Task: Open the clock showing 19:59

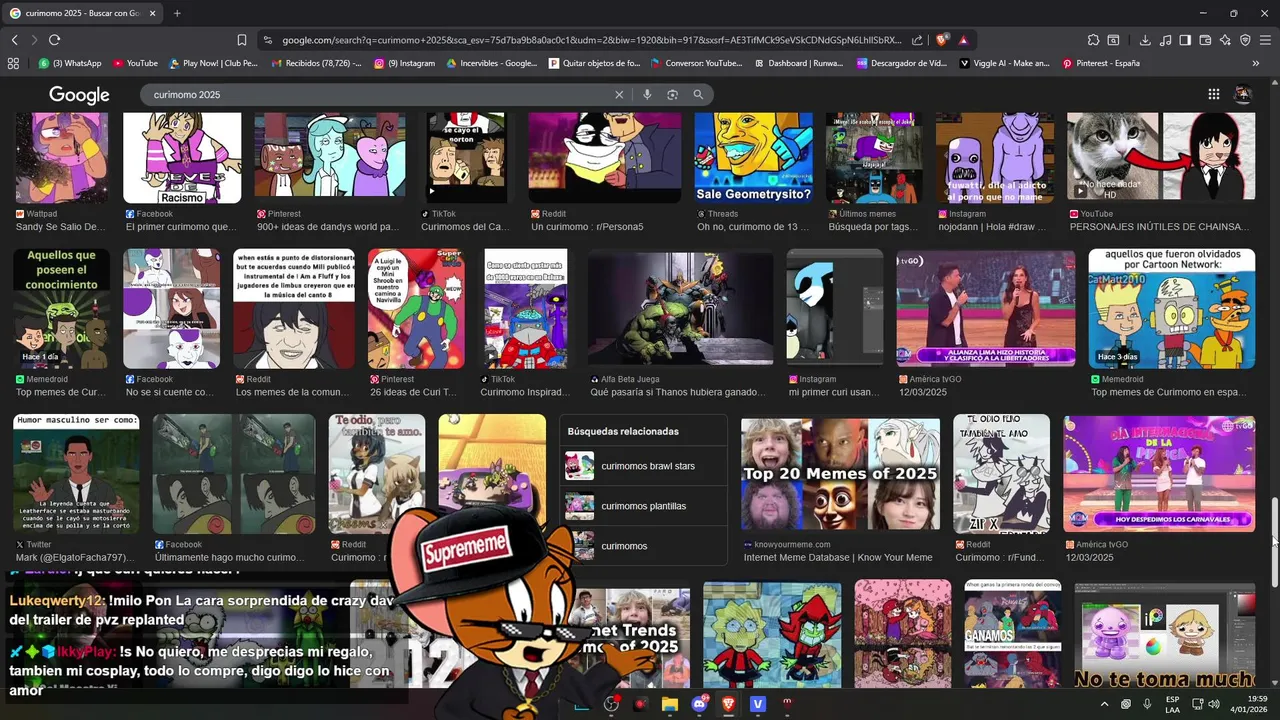Action: pyautogui.click(x=1250, y=704)
